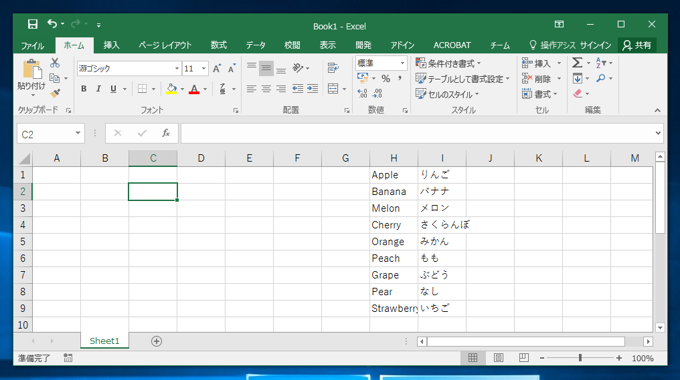Click decrease decimal icon
Image resolution: width=680 pixels, height=380 pixels.
pos(377,93)
